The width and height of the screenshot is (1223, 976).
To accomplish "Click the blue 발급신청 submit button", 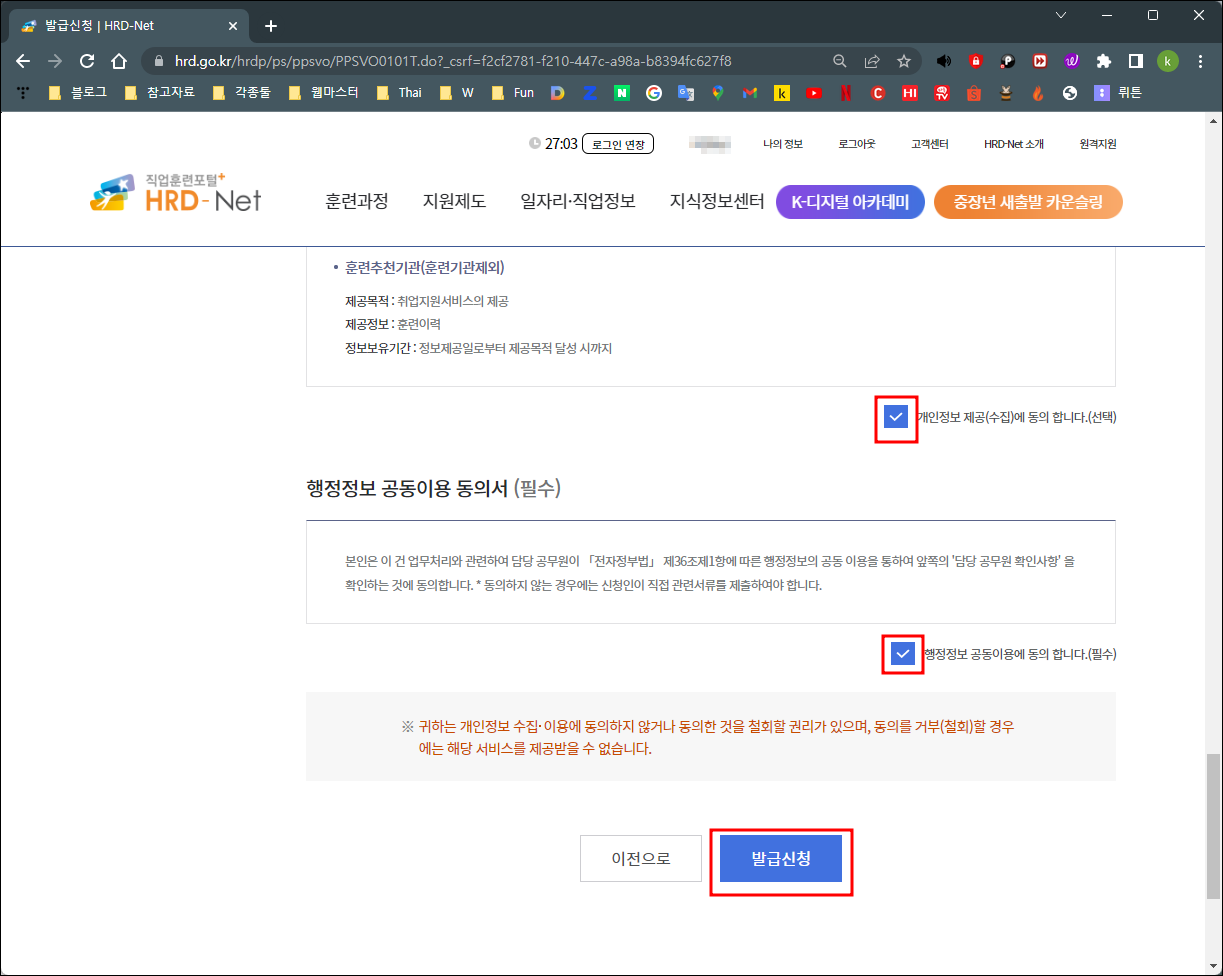I will pyautogui.click(x=781, y=858).
